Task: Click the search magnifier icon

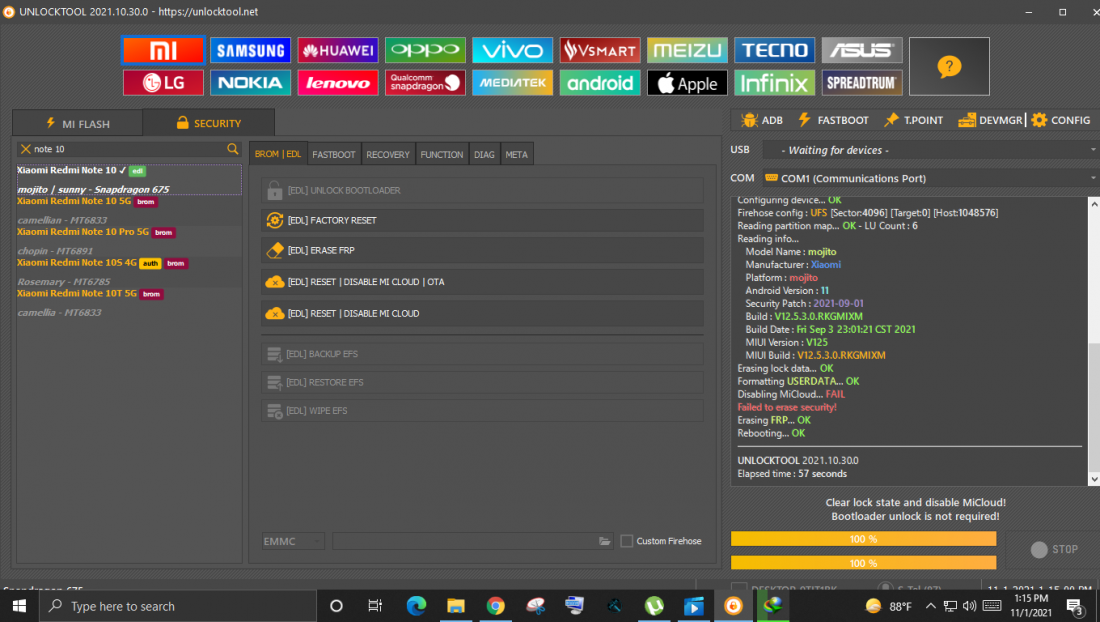Action: pos(232,149)
